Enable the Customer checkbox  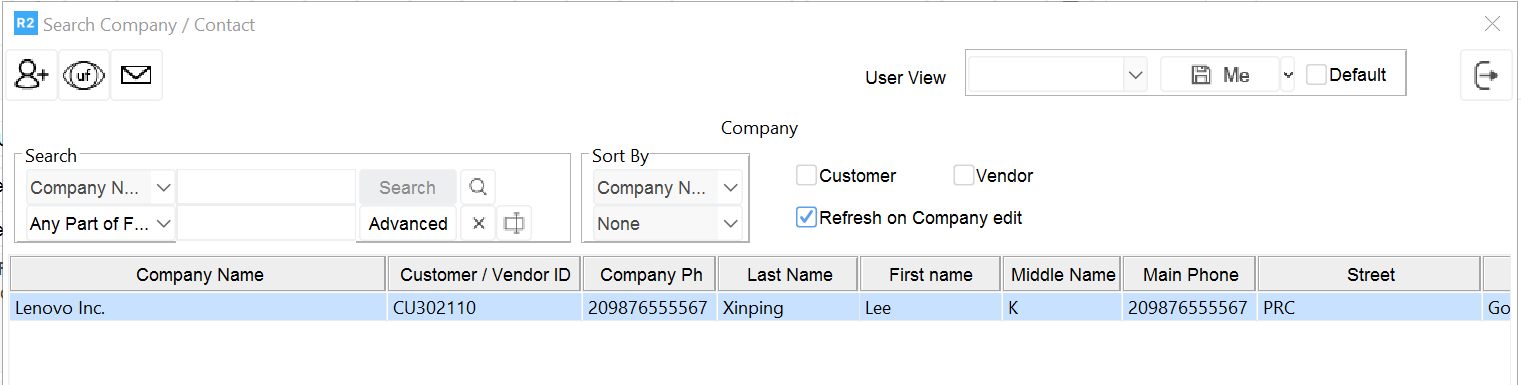807,175
